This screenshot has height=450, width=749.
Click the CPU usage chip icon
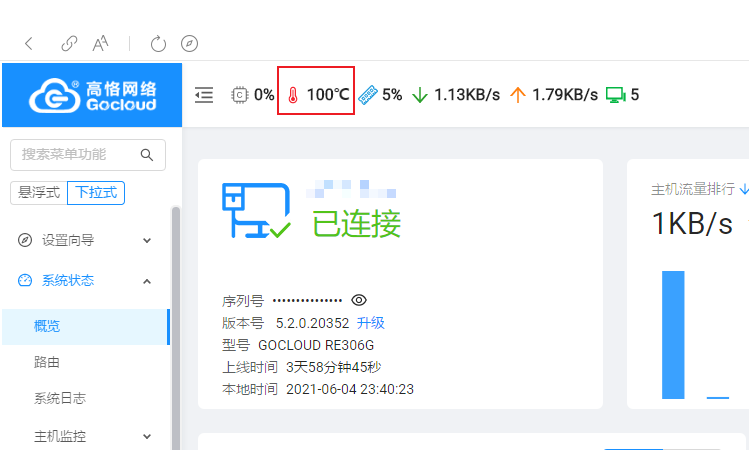tap(240, 95)
